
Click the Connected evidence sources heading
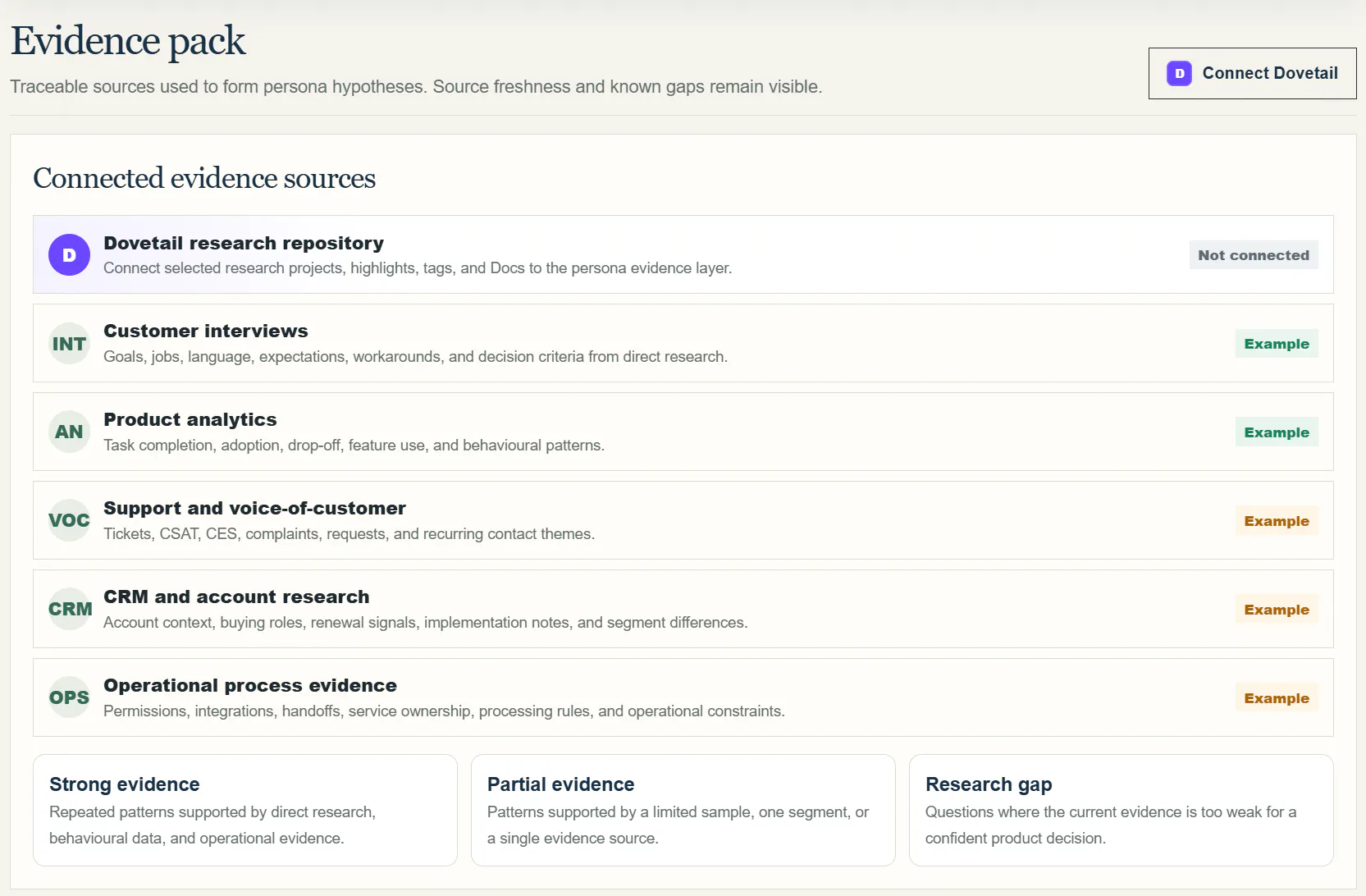point(204,178)
